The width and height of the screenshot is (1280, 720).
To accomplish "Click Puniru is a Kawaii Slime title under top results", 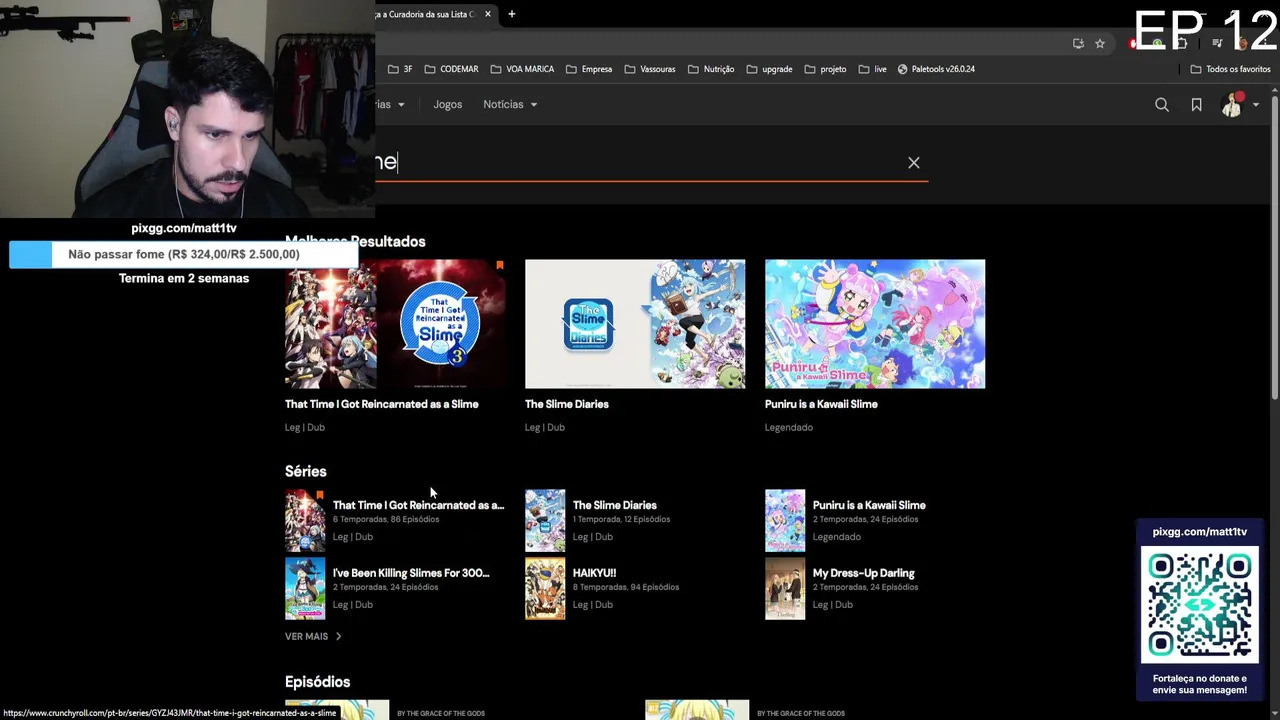I will (821, 404).
